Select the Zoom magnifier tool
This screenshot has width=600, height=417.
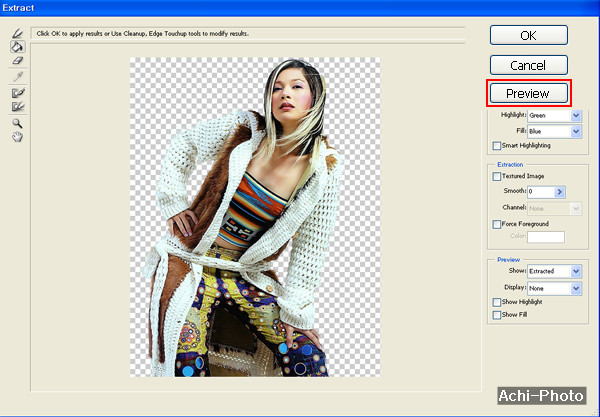click(17, 123)
